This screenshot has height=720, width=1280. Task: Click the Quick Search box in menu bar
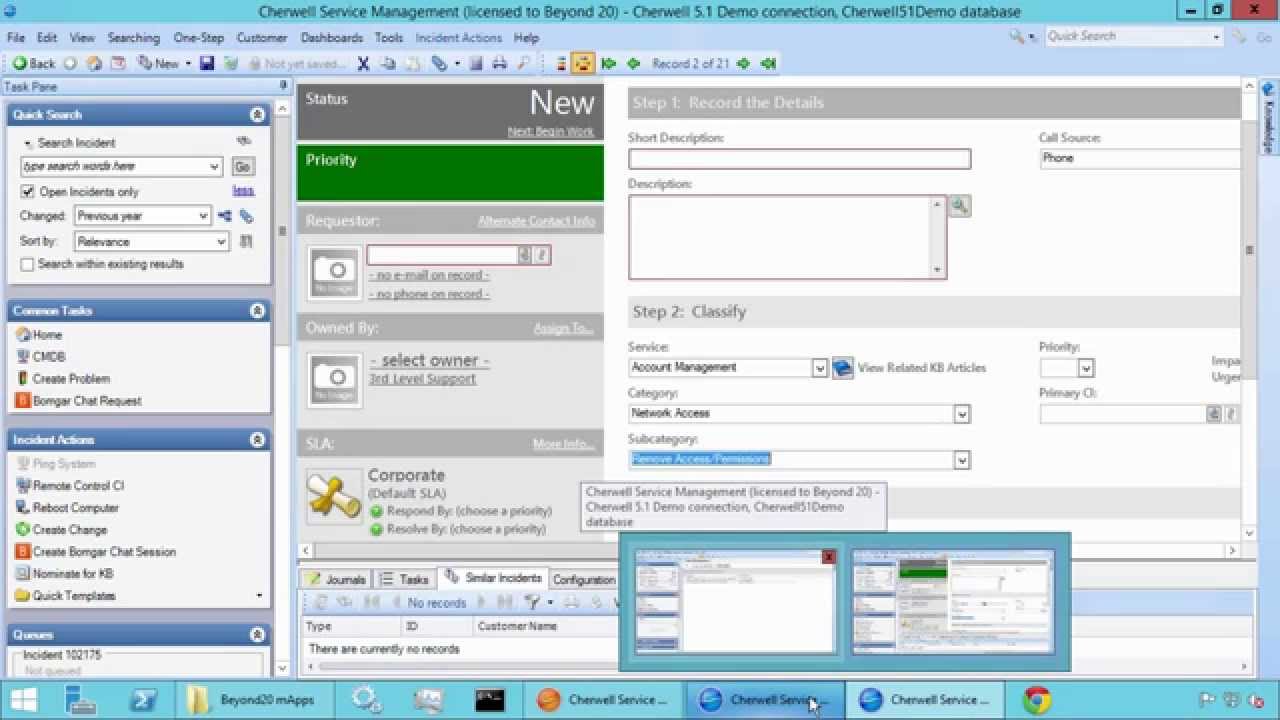[1133, 37]
